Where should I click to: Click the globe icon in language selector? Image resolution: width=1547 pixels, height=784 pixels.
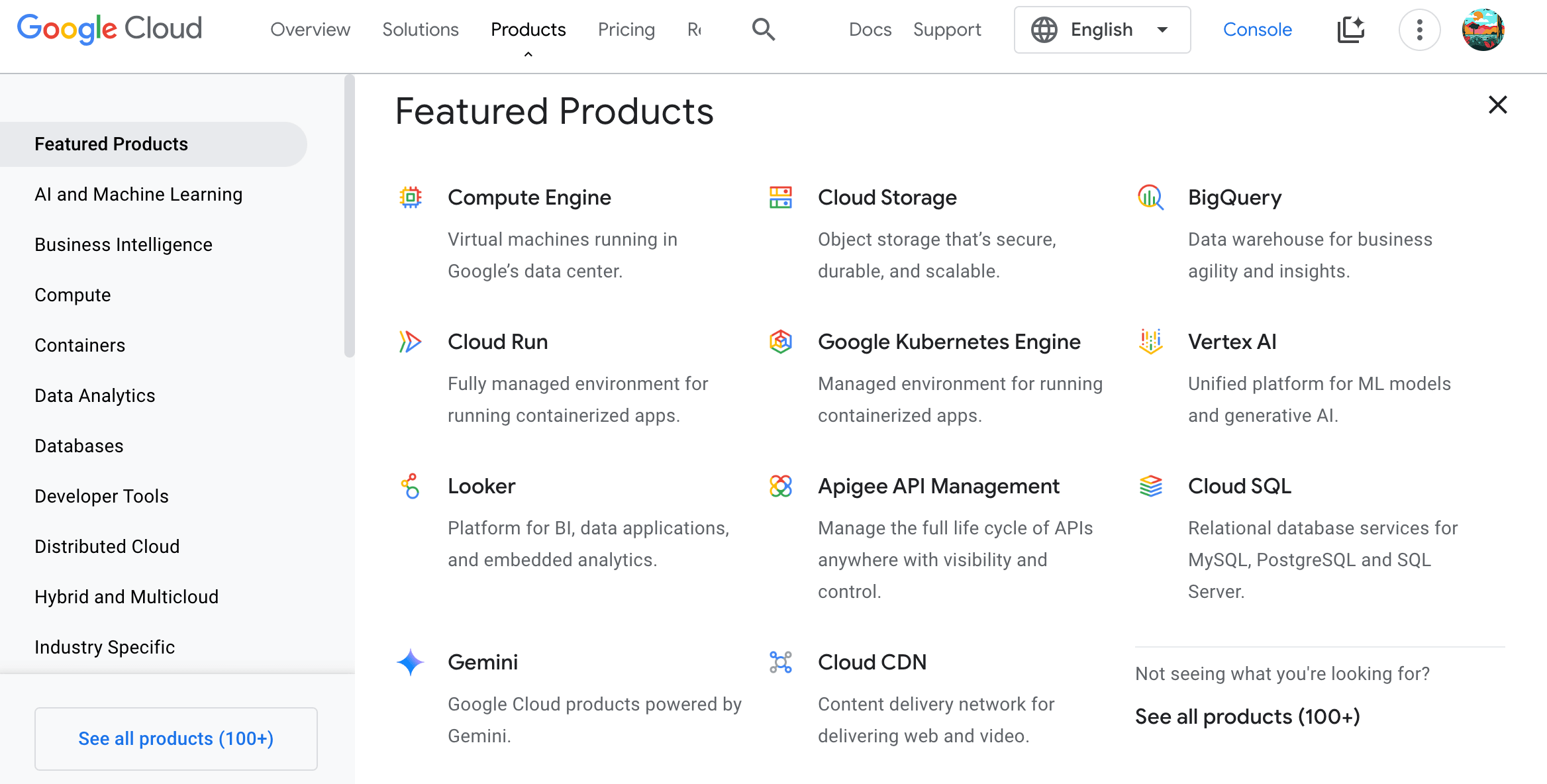[1044, 29]
